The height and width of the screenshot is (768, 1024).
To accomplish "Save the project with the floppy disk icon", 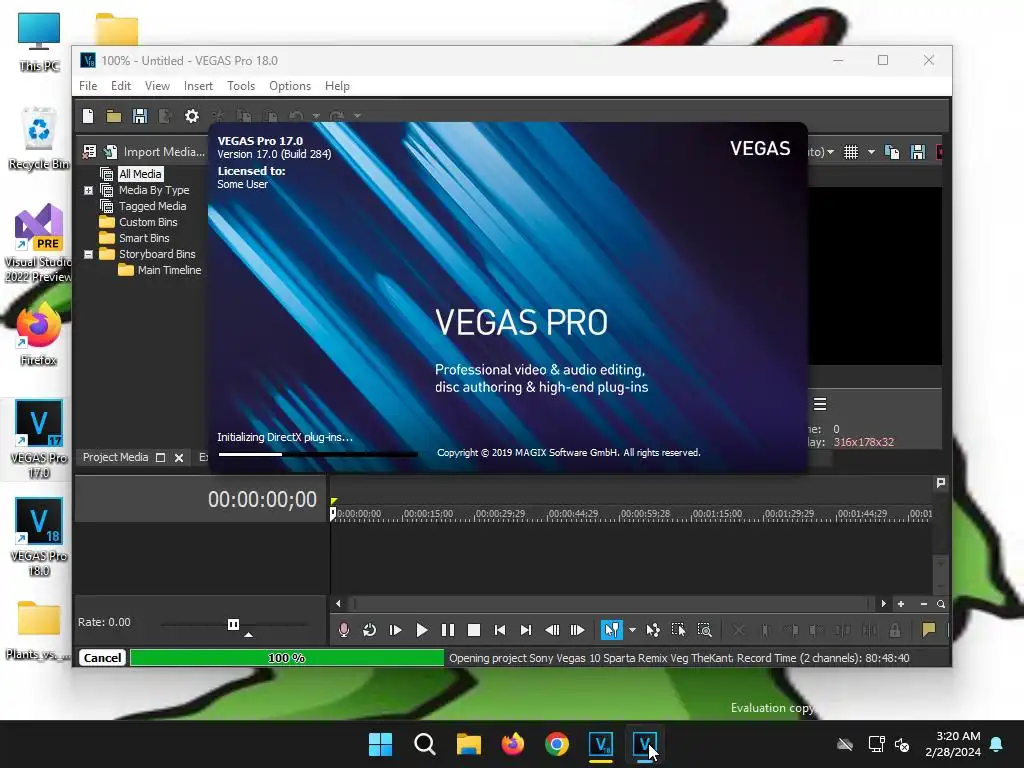I will click(140, 116).
